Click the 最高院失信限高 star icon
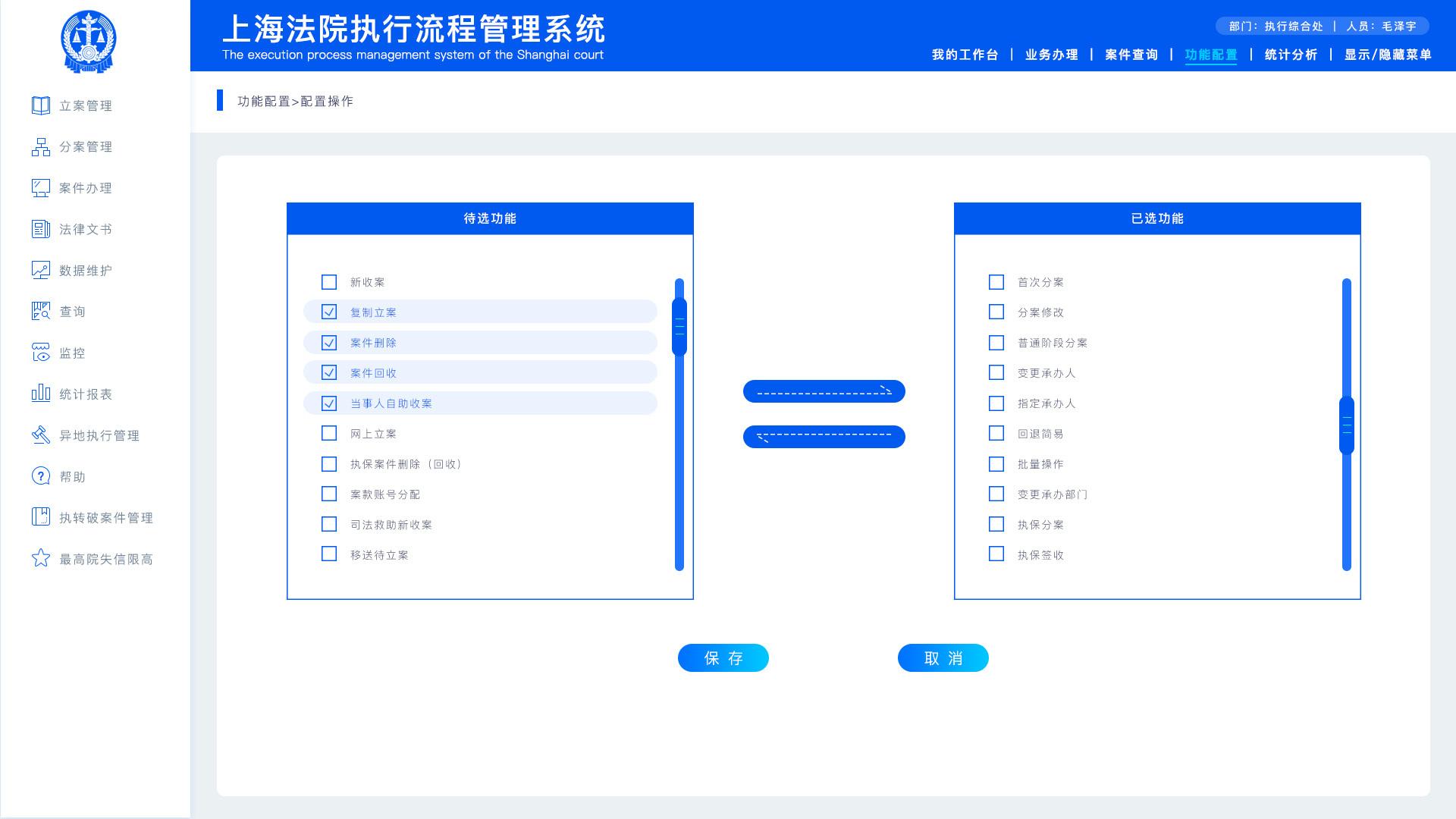The image size is (1456, 819). (x=40, y=559)
